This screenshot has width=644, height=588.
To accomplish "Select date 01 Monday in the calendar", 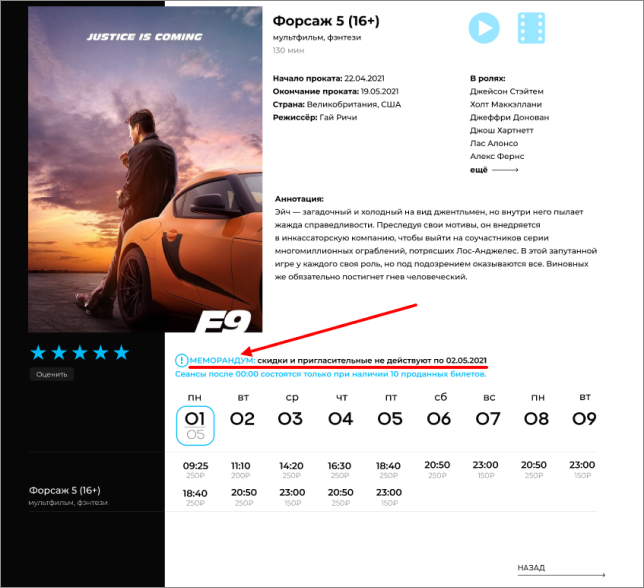I will (x=195, y=425).
